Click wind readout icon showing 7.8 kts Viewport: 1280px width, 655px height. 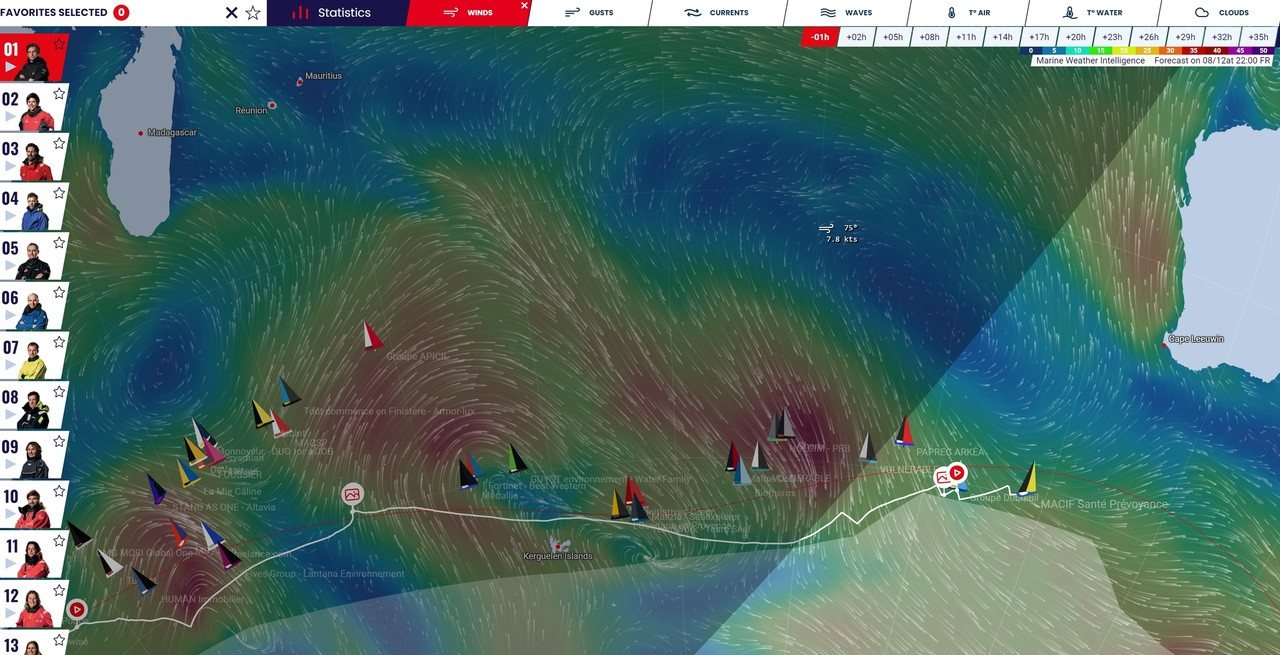(826, 228)
